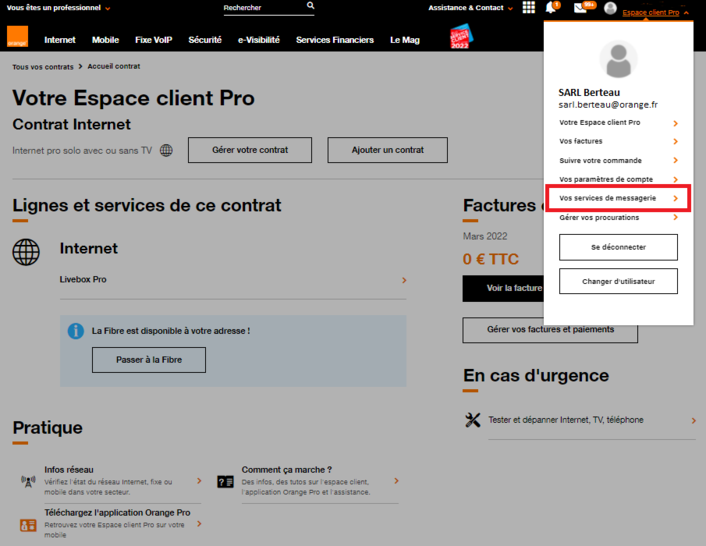Click Se déconnecter button
Screen dimensions: 706x546
point(618,247)
